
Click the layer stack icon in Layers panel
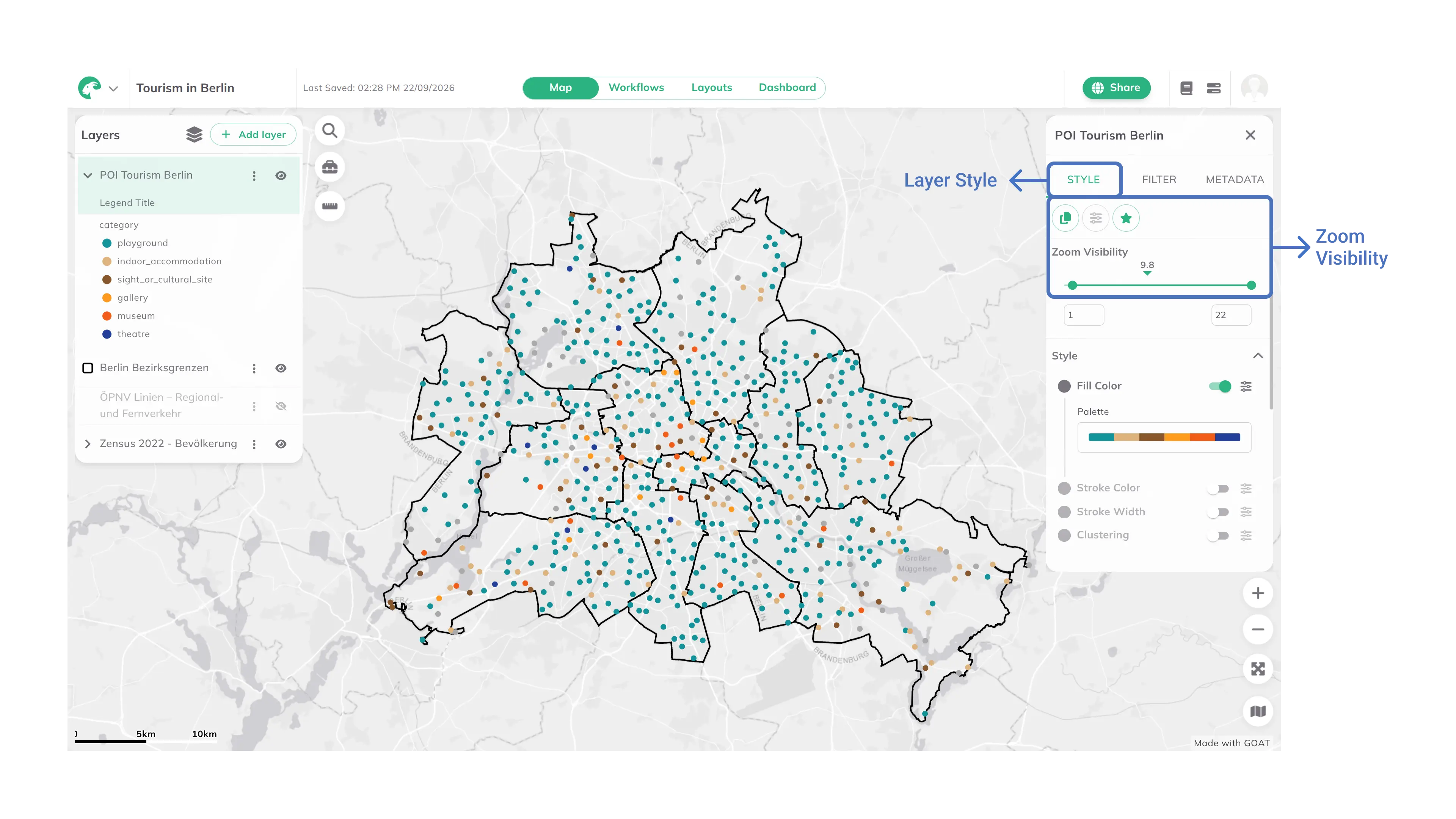point(194,135)
